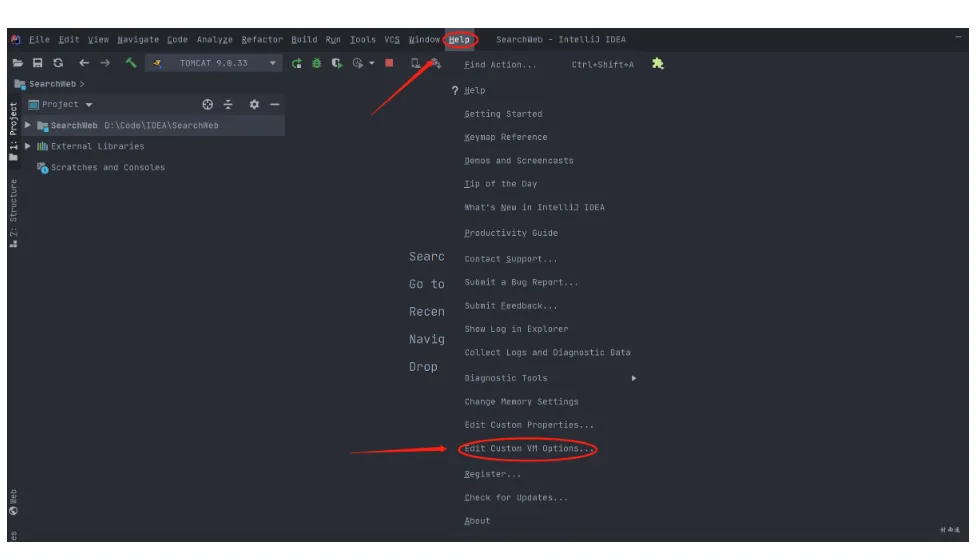Stop the running process red square
The height and width of the screenshot is (560, 976).
tap(389, 63)
